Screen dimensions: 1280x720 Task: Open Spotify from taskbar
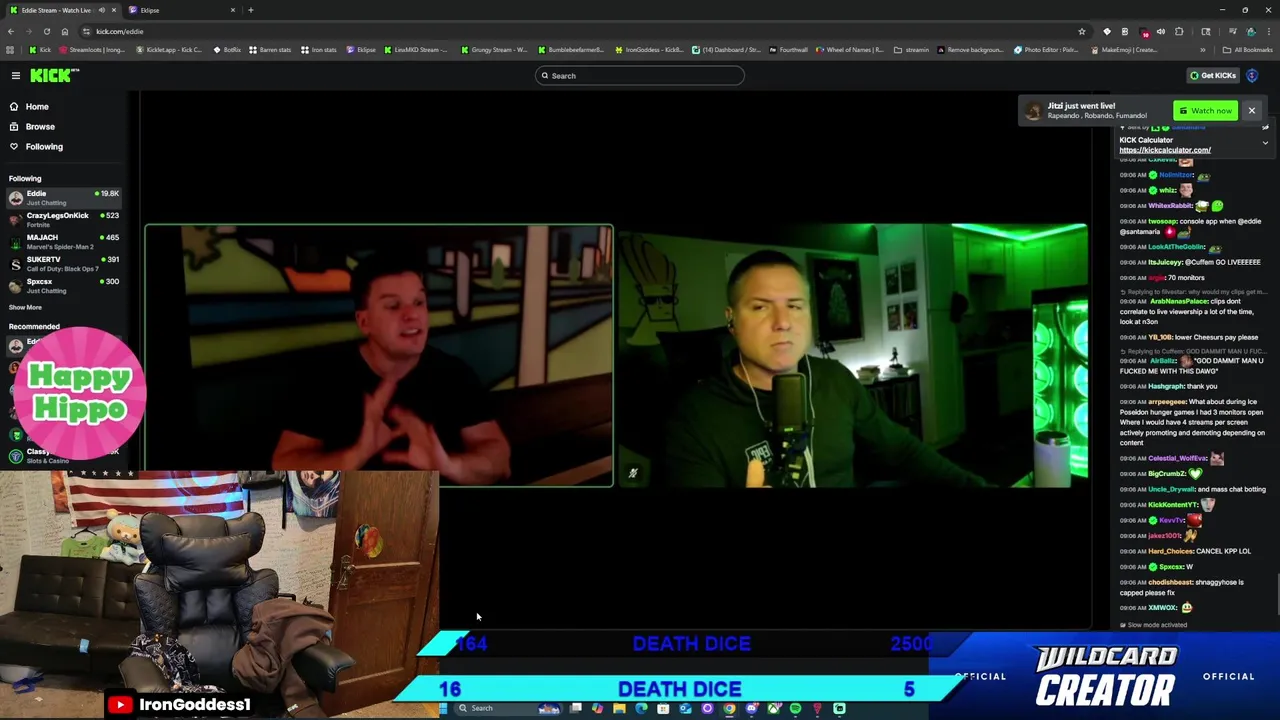coord(795,708)
